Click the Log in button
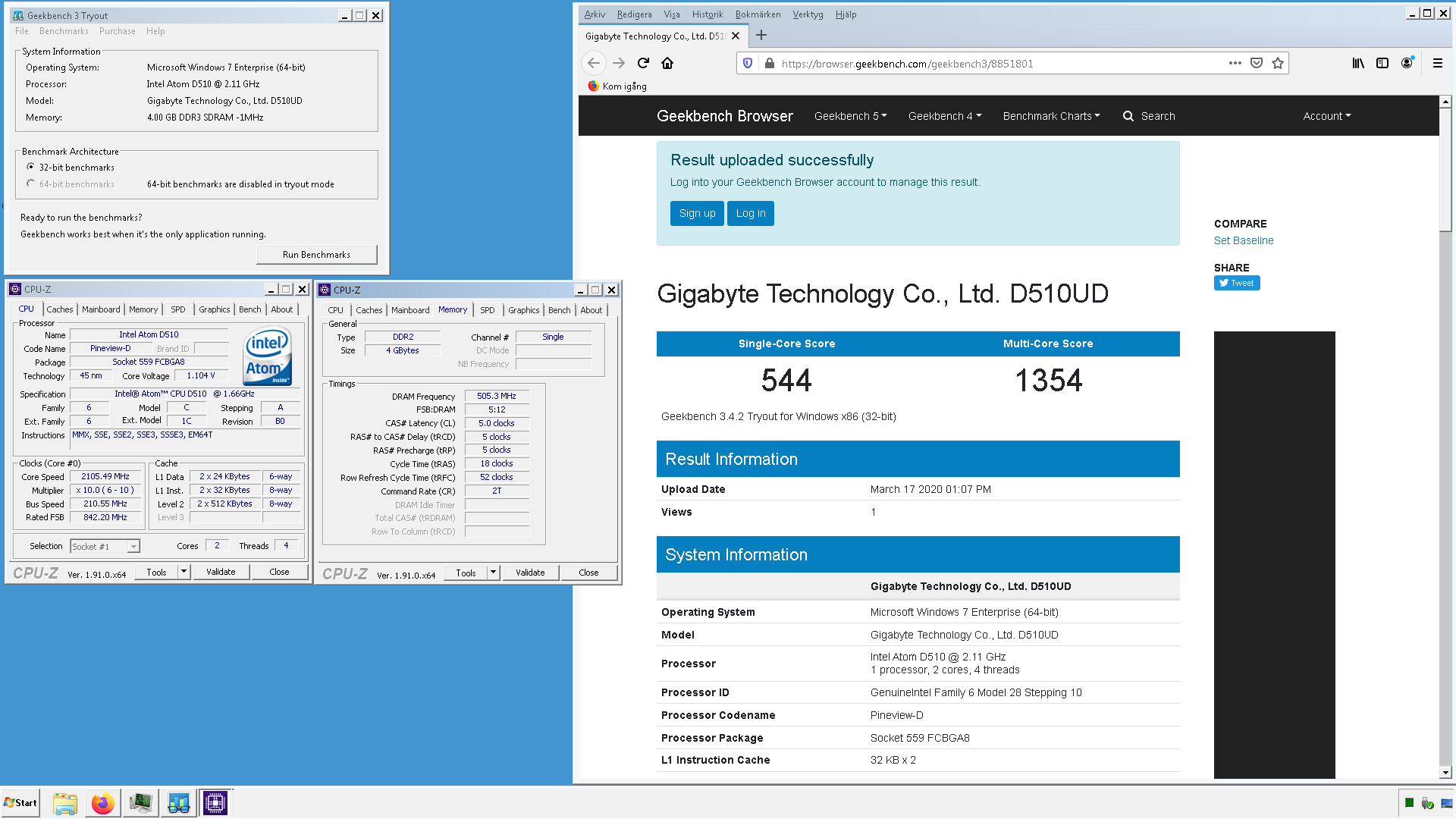This screenshot has height=819, width=1456. pos(751,213)
